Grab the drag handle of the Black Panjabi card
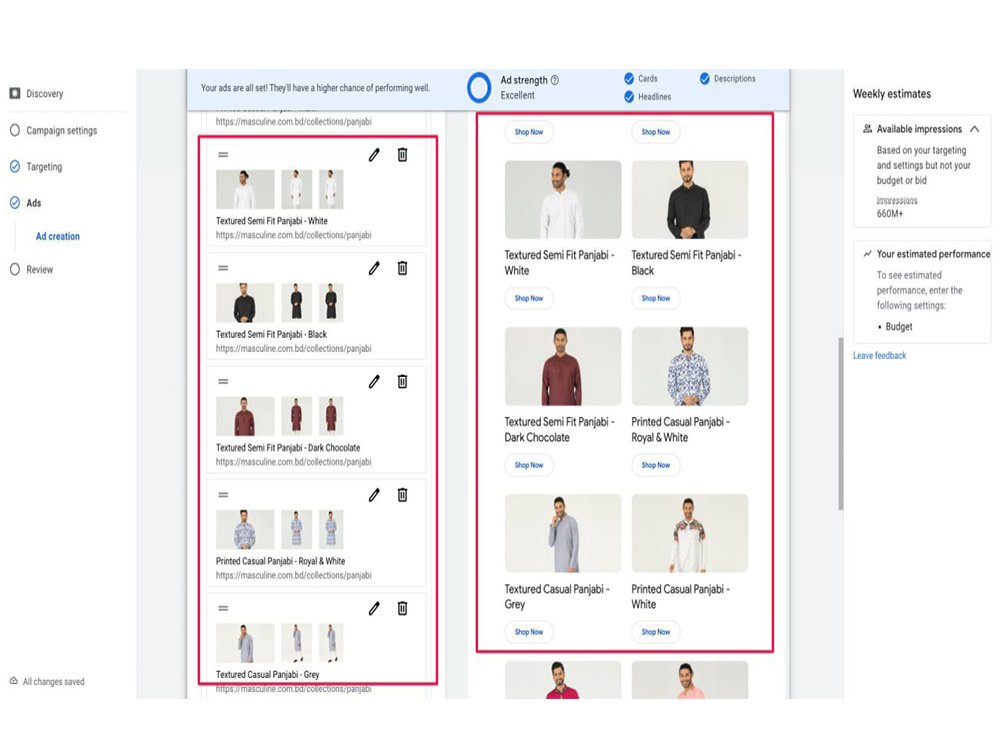The image size is (1000, 750). click(223, 268)
